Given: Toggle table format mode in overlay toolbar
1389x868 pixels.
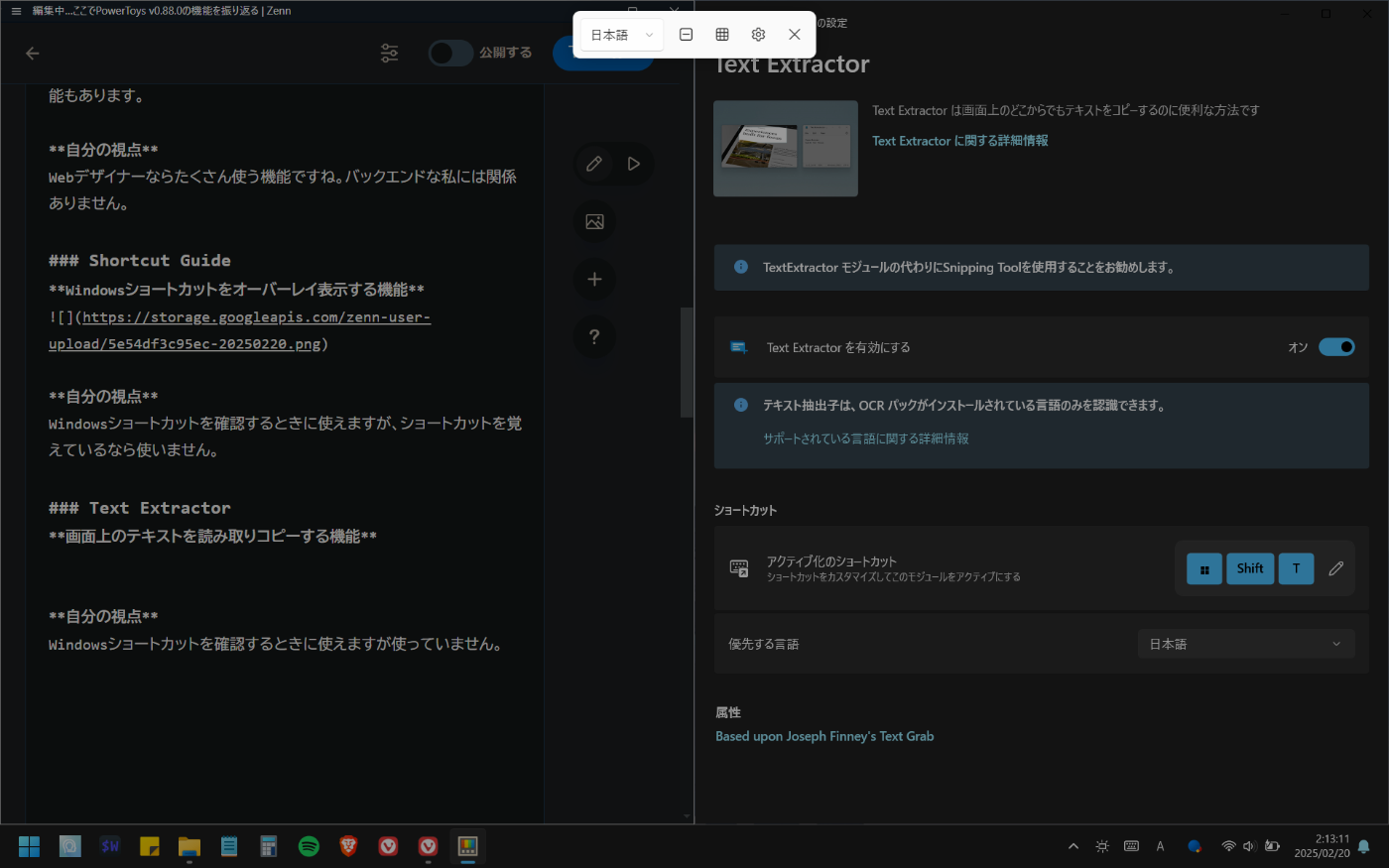Looking at the screenshot, I should [x=722, y=35].
